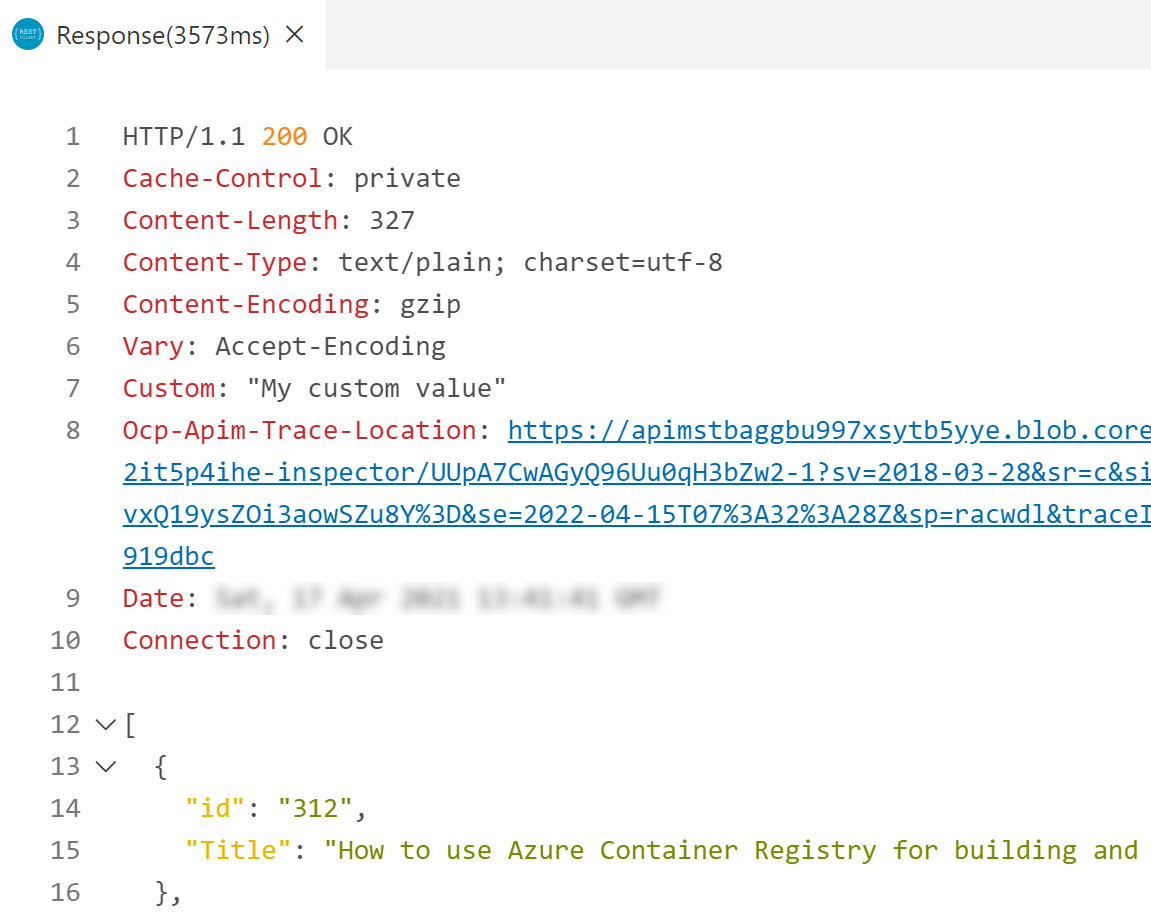The height and width of the screenshot is (913, 1151).
Task: Click the "My custom value" header value
Action: point(377,388)
